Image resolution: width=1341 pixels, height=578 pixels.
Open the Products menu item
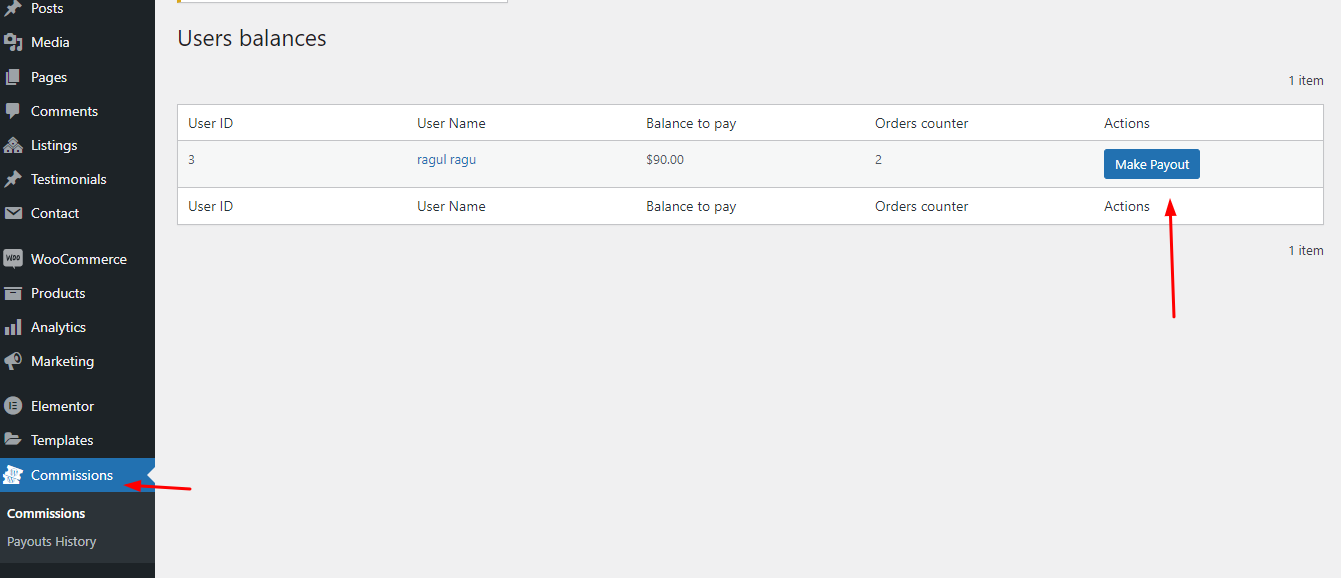58,293
